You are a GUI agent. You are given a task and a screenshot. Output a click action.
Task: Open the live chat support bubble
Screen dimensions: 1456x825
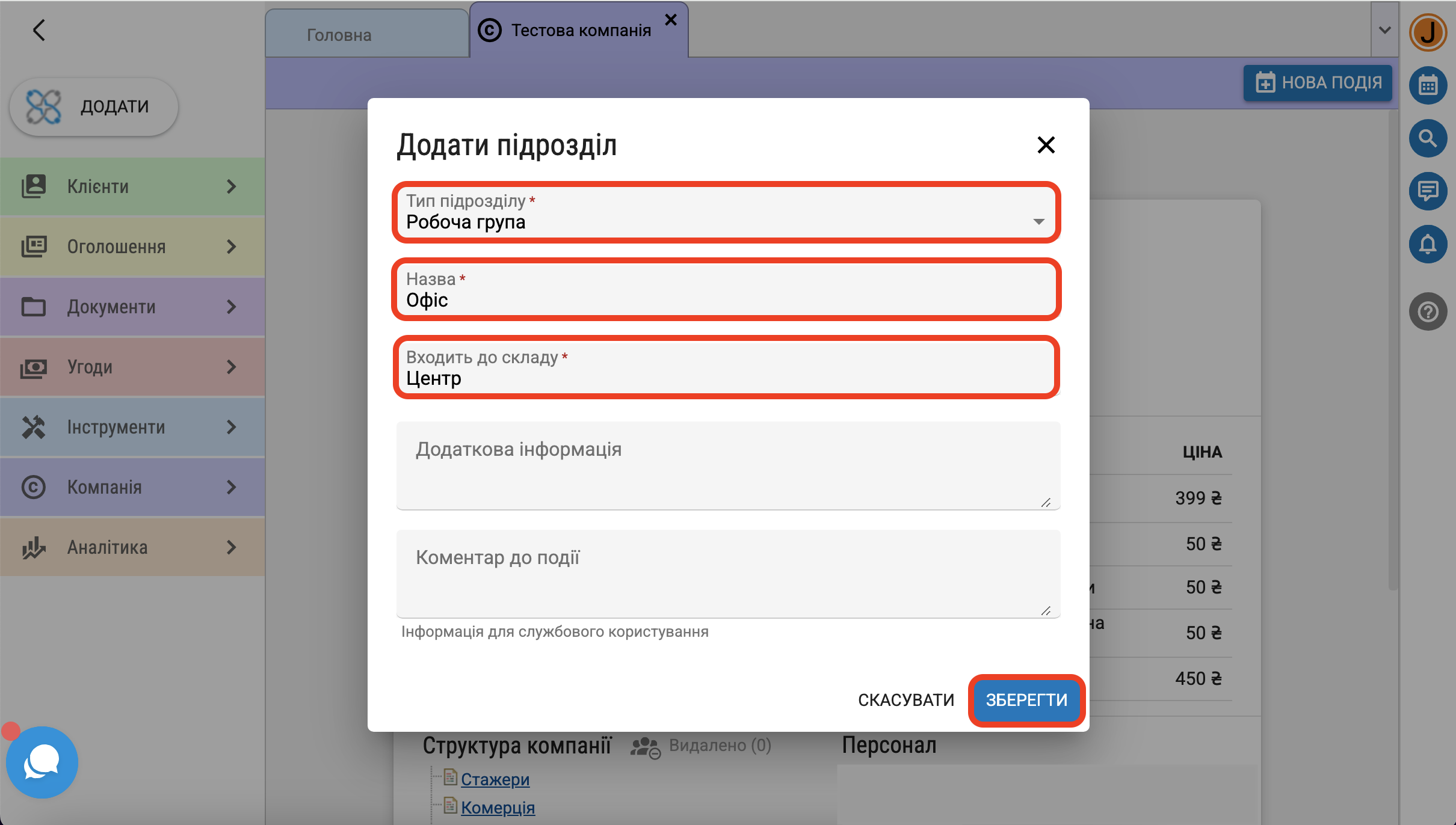click(42, 762)
